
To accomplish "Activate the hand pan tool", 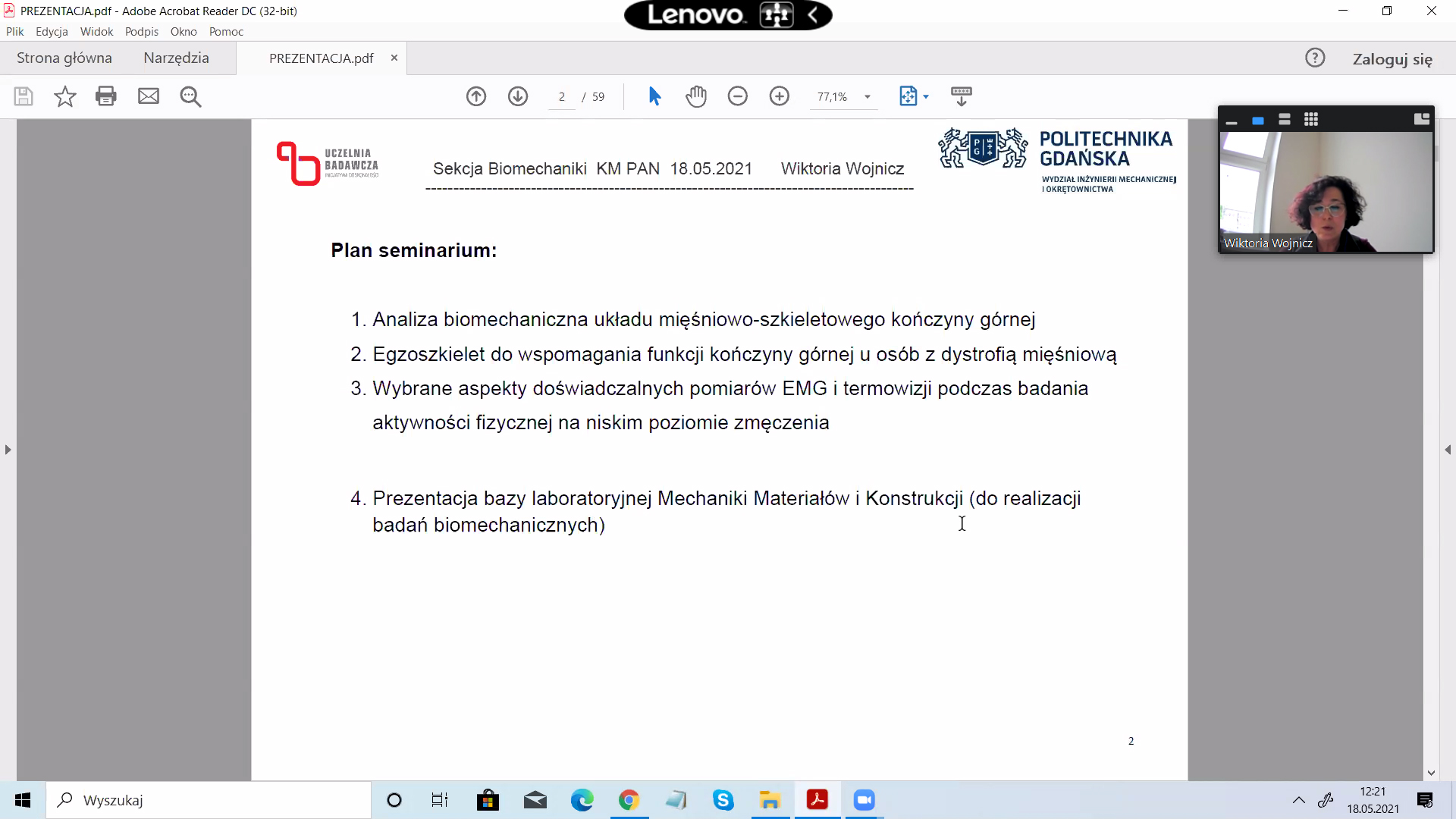I will coord(696,96).
